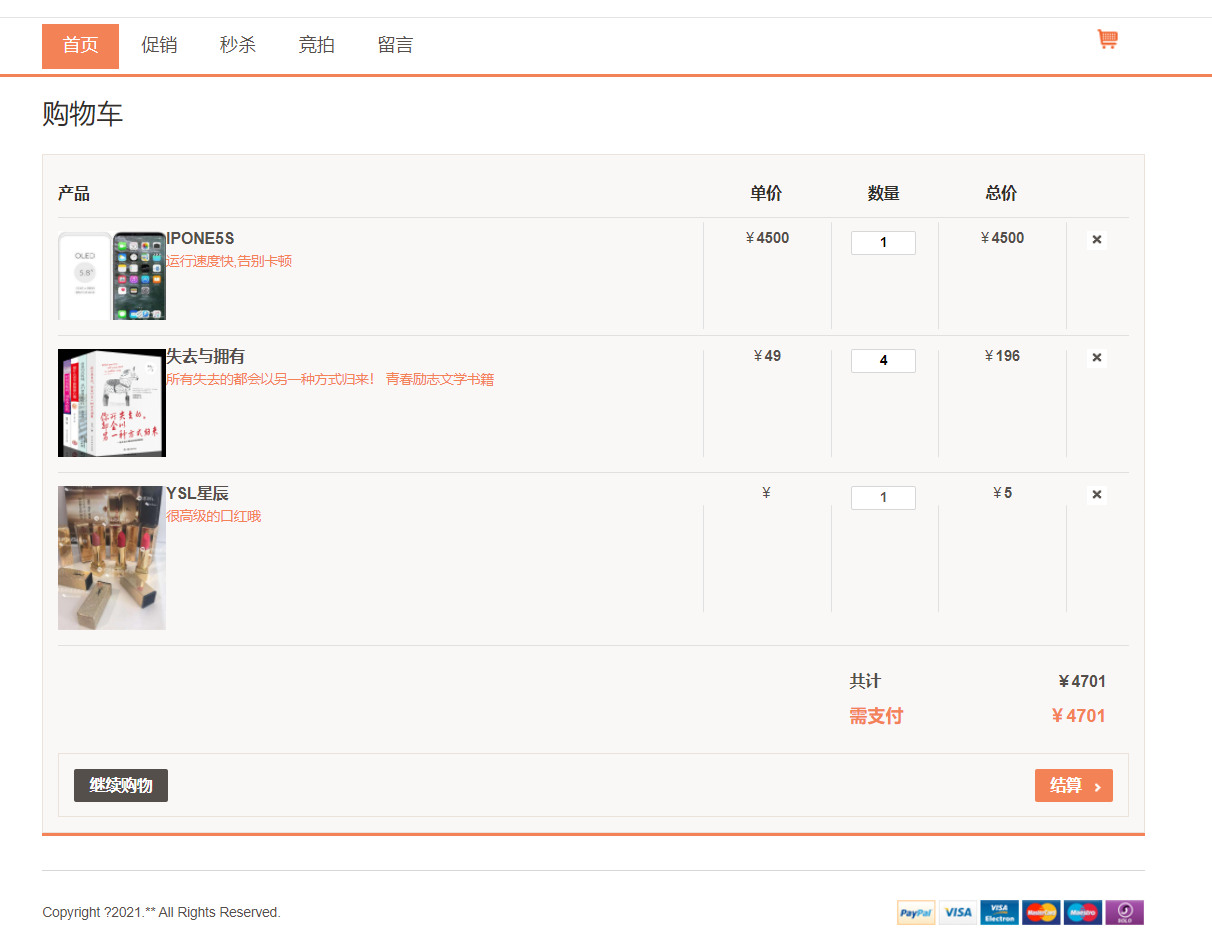The width and height of the screenshot is (1212, 938).
Task: Click the VISA payment icon
Action: [x=958, y=912]
